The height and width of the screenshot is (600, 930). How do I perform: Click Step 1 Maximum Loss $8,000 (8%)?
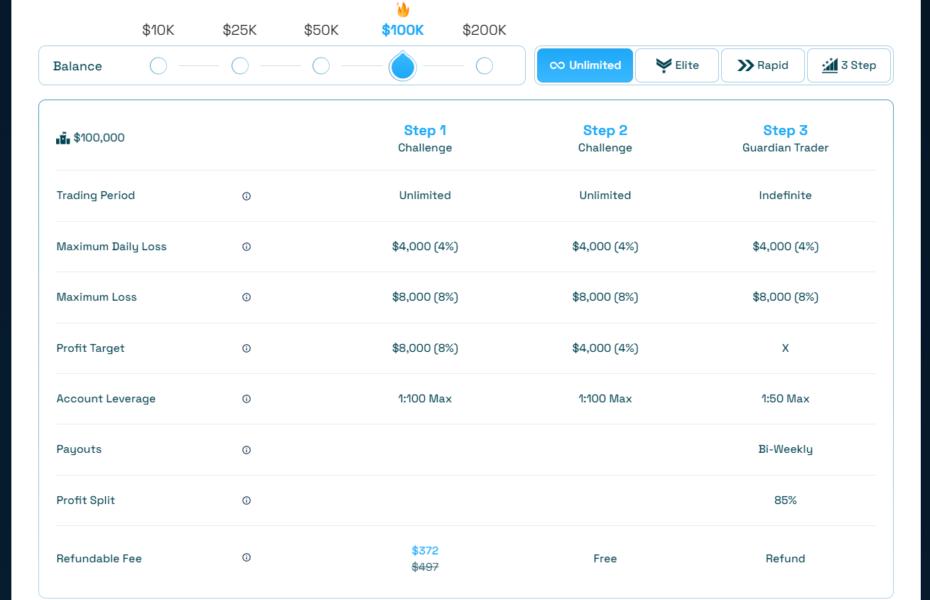pyautogui.click(x=425, y=297)
